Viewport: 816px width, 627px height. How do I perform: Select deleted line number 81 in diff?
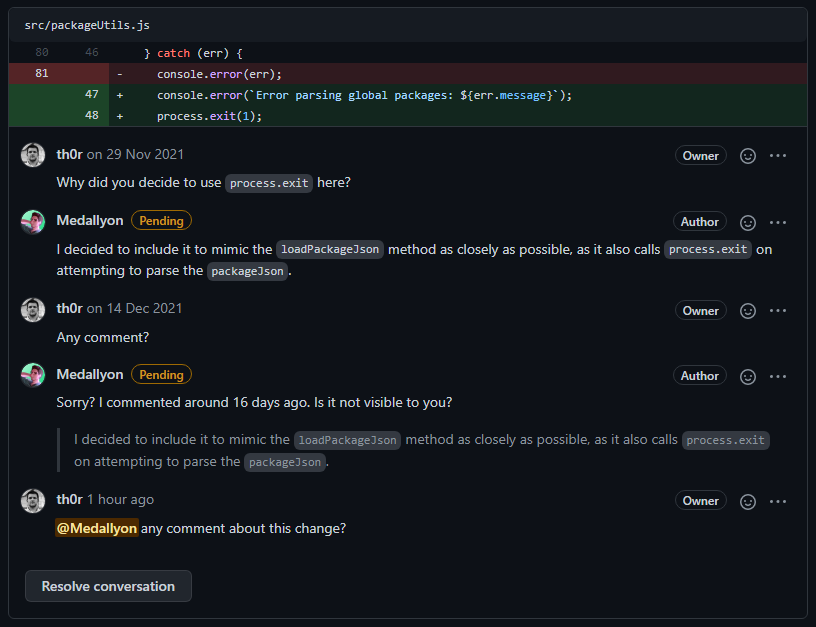pos(41,74)
